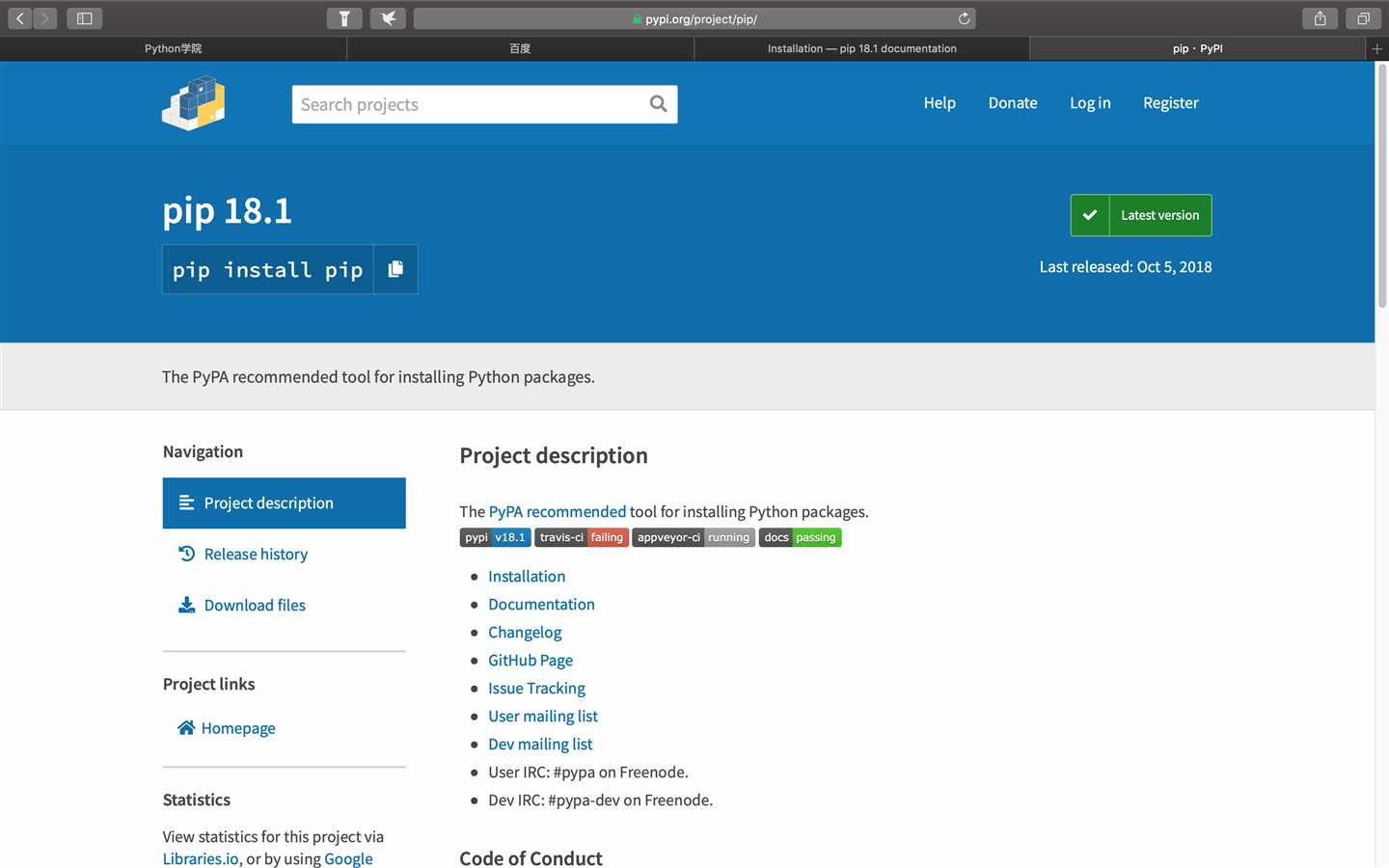Screen dimensions: 1389x868
Task: Click the travis-ci failing badge
Action: (582, 537)
